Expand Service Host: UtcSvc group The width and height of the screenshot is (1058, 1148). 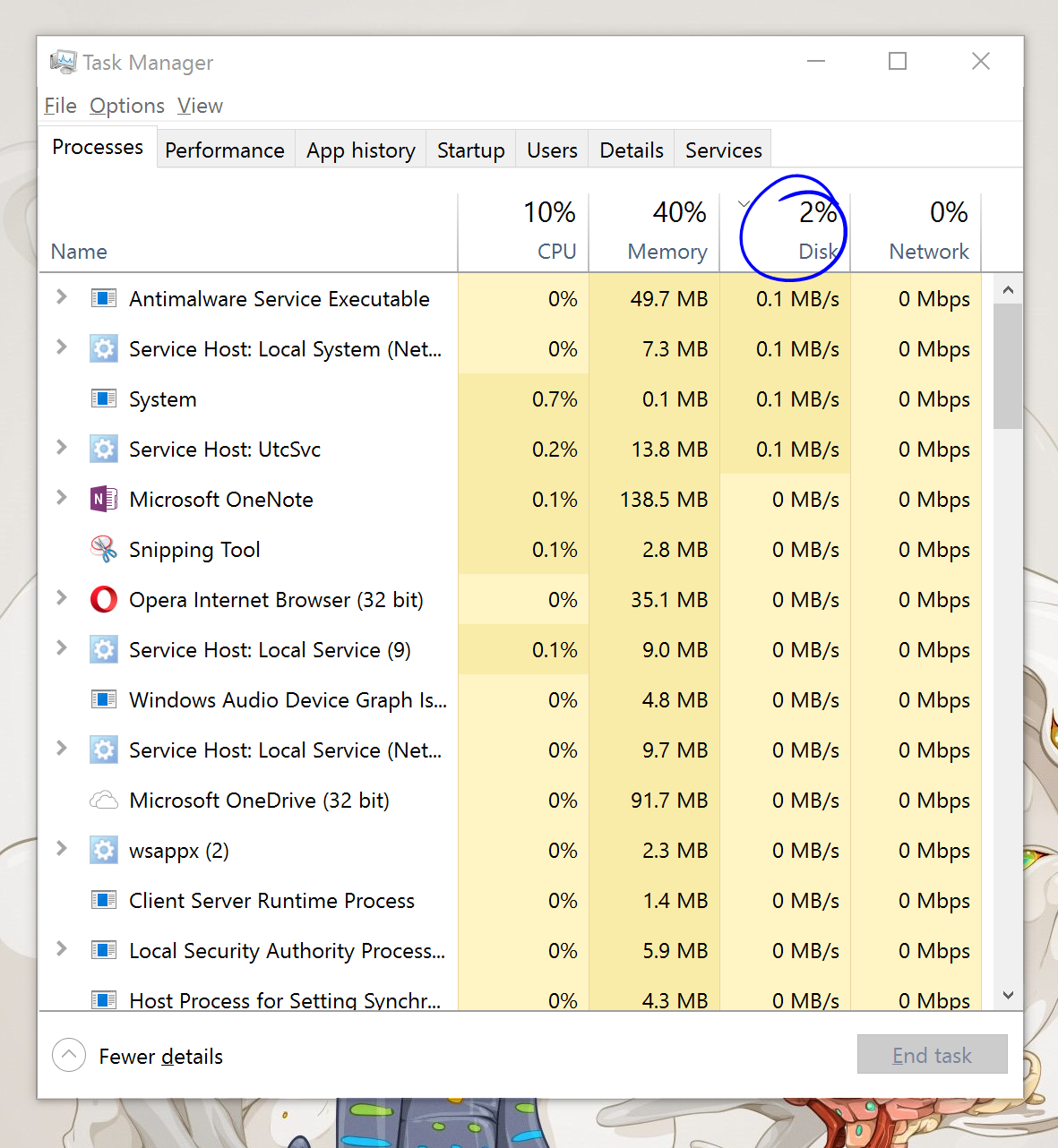coord(61,447)
